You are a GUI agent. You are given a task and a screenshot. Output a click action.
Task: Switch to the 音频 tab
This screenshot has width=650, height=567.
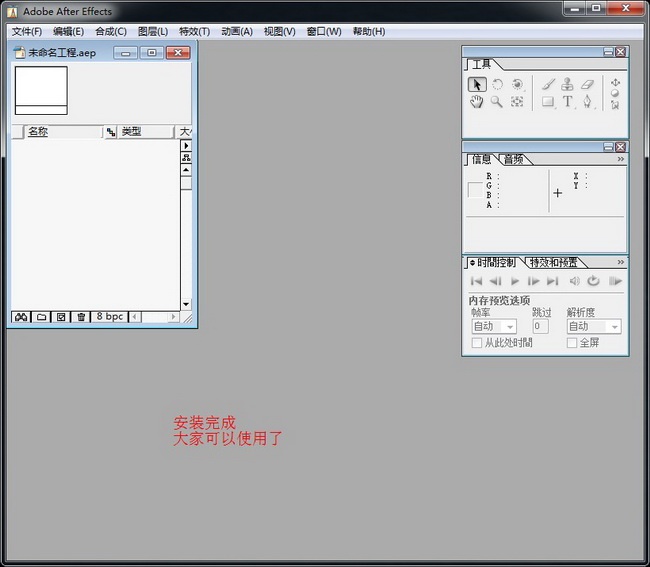513,159
